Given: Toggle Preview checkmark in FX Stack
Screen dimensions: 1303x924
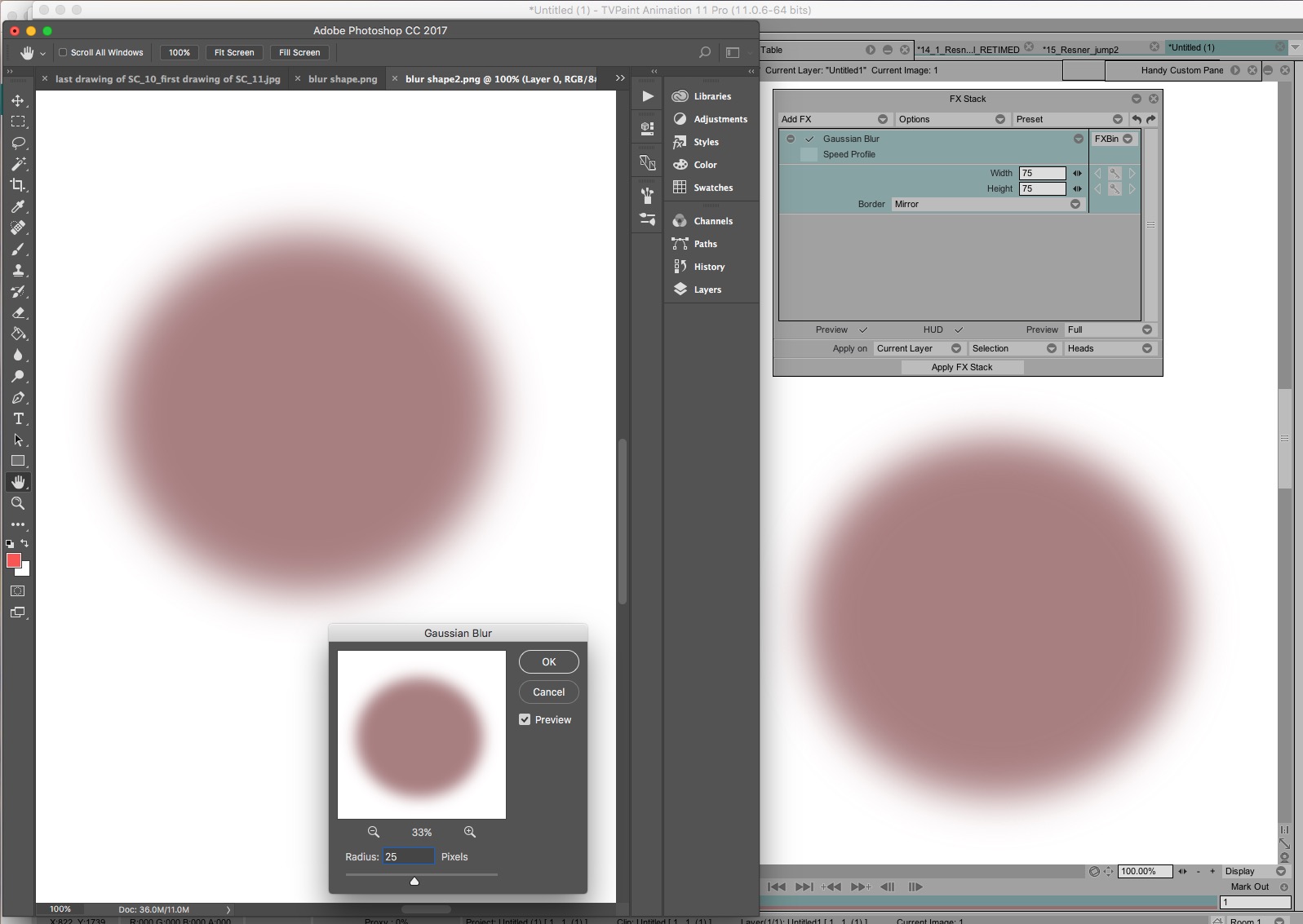Looking at the screenshot, I should coord(863,329).
